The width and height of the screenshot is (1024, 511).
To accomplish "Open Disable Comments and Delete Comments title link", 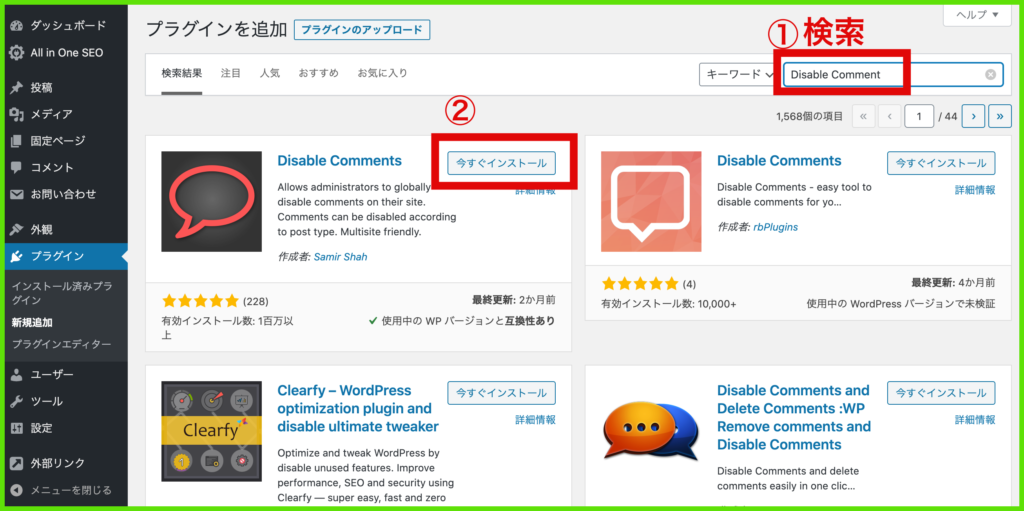I will [793, 418].
